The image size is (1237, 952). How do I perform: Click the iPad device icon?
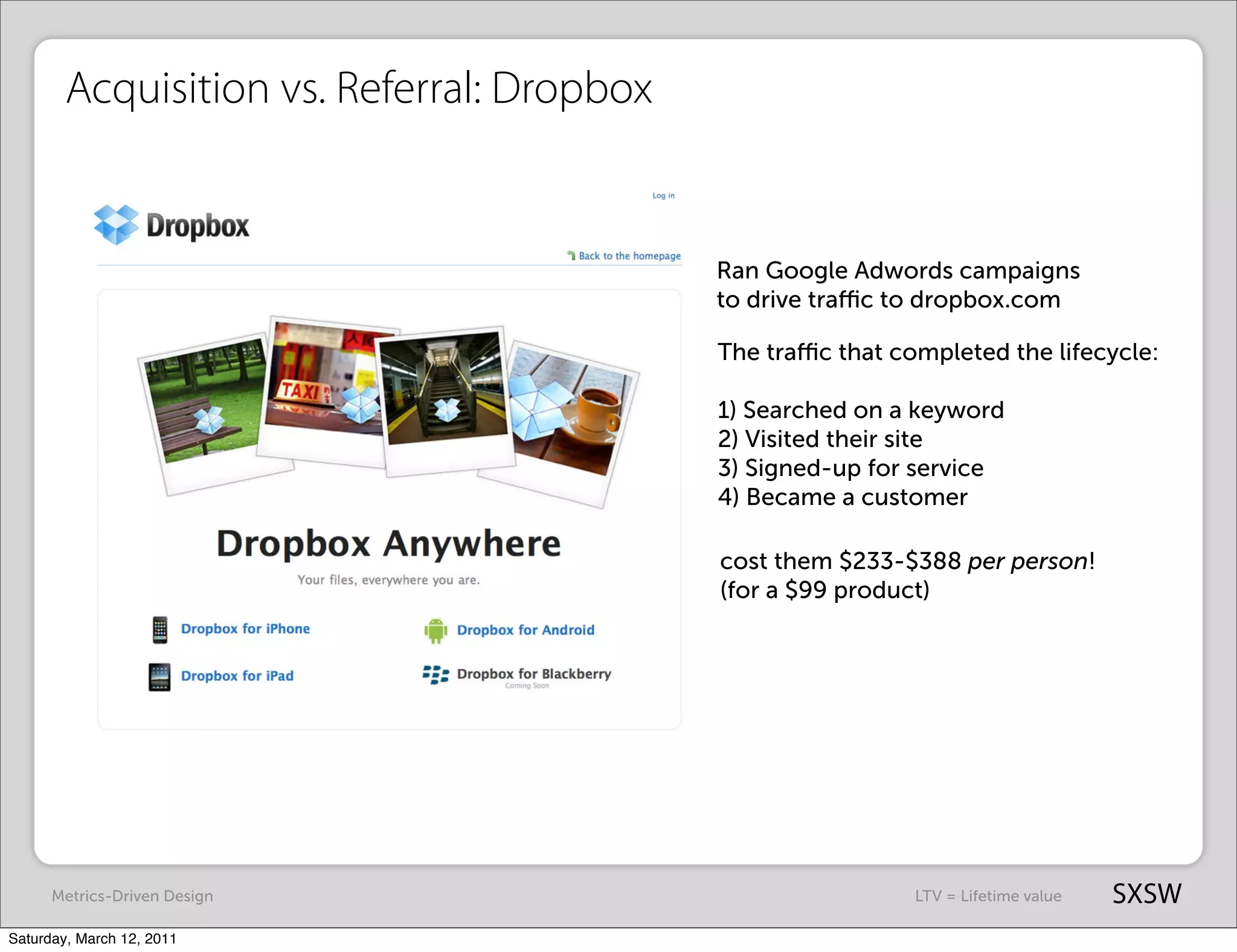coord(159,677)
